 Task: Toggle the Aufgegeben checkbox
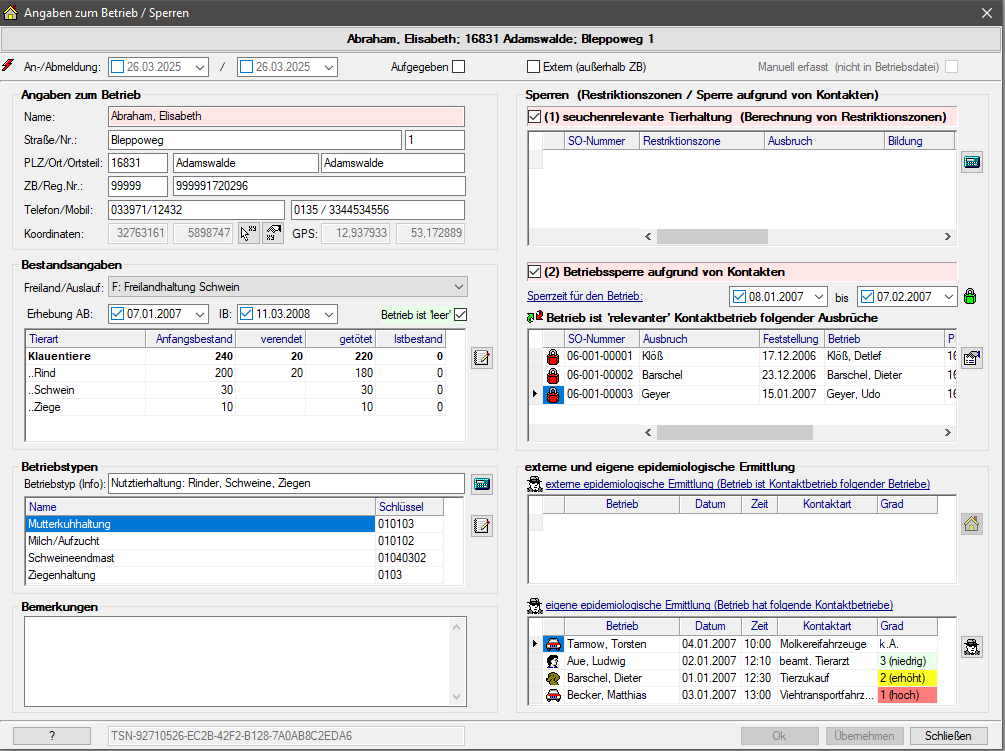[458, 67]
